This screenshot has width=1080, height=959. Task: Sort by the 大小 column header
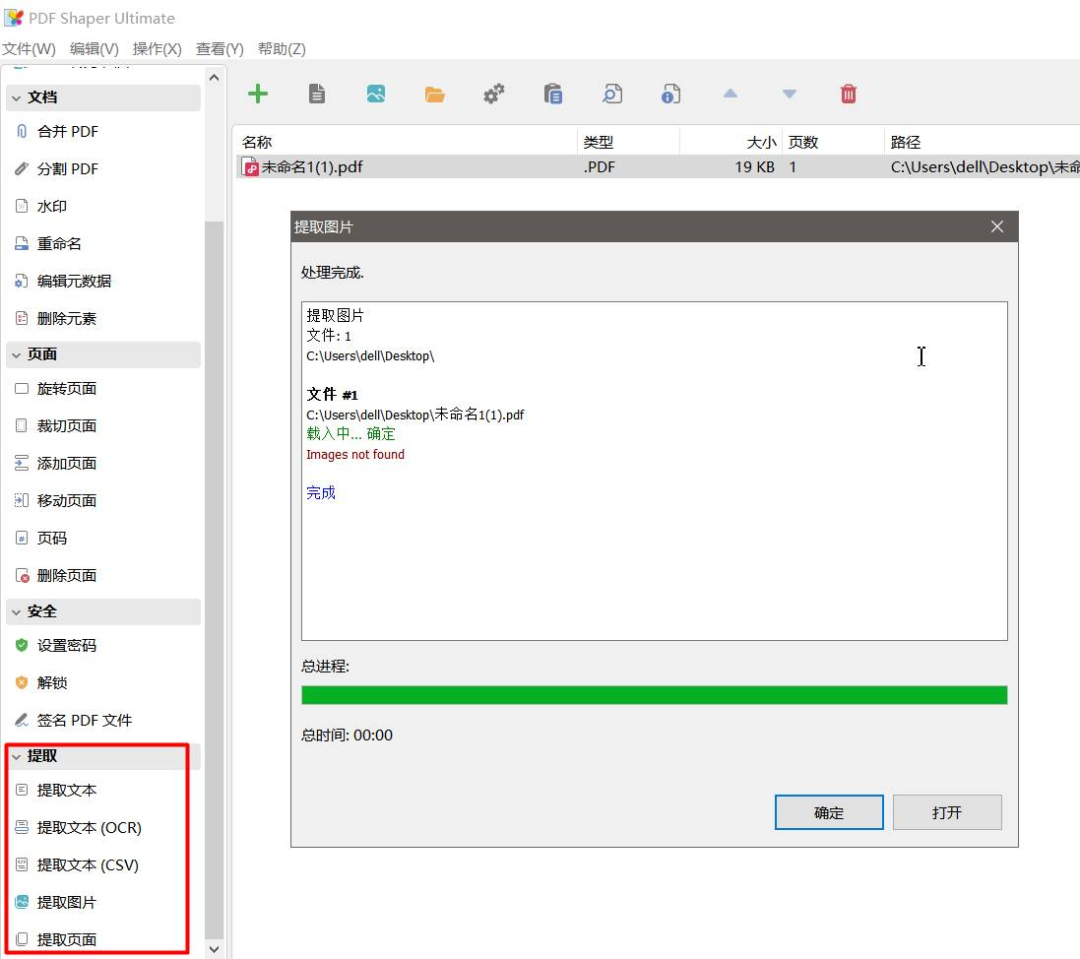[x=731, y=142]
